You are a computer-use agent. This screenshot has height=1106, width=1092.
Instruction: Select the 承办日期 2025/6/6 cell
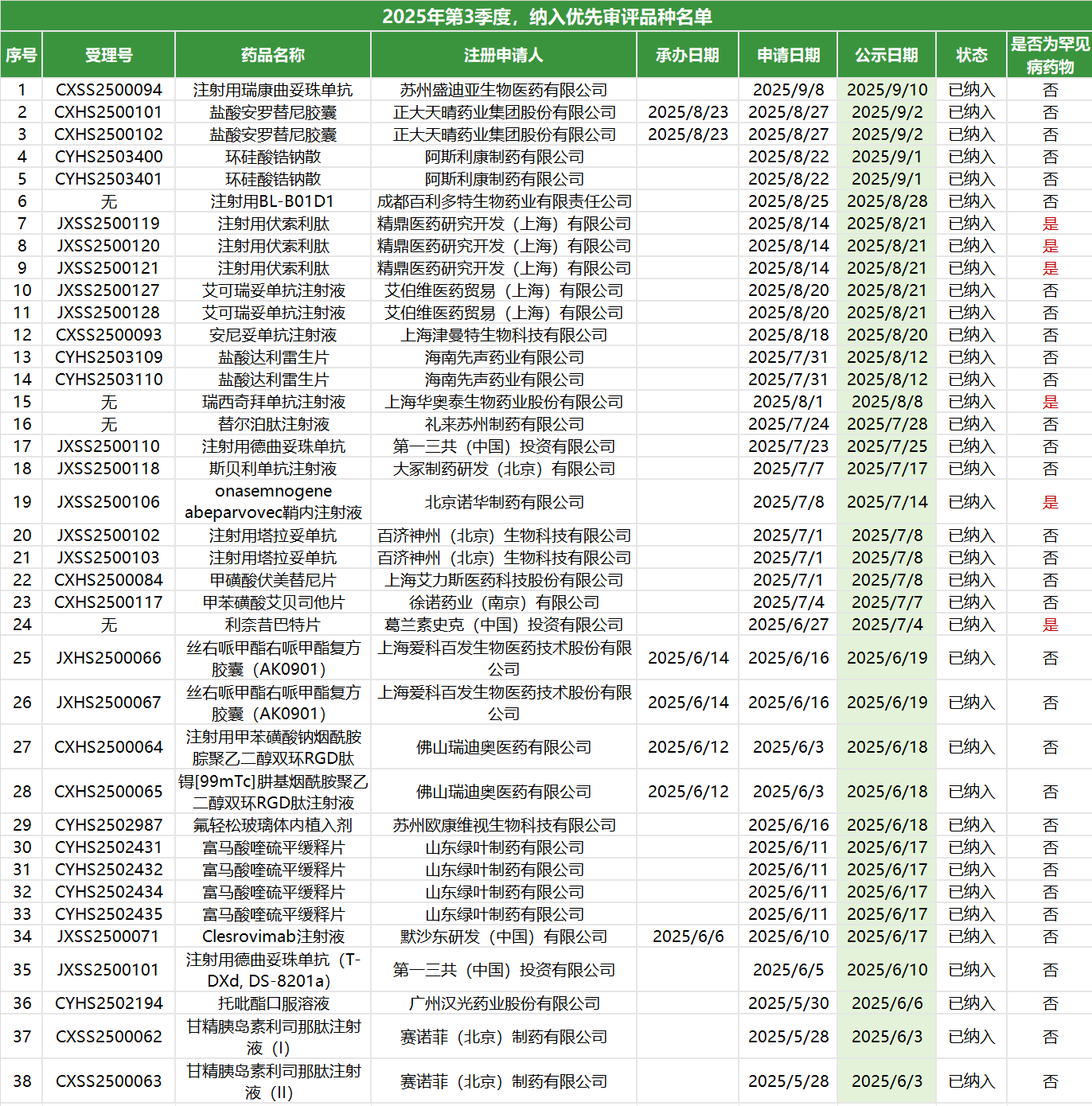coord(688,937)
